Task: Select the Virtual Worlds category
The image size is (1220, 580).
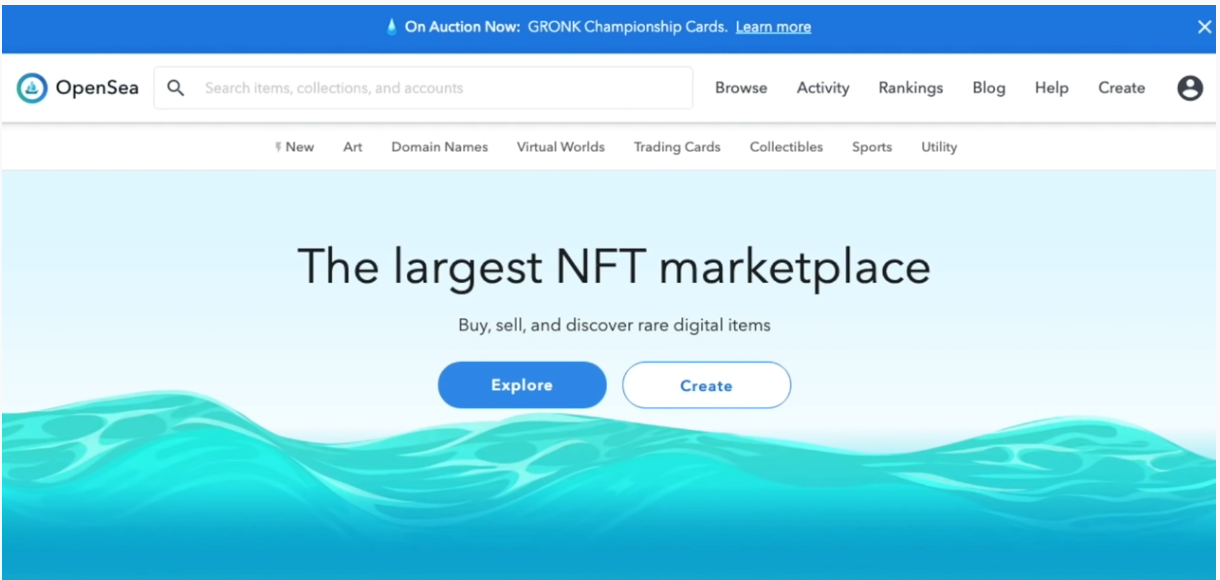Action: (561, 147)
